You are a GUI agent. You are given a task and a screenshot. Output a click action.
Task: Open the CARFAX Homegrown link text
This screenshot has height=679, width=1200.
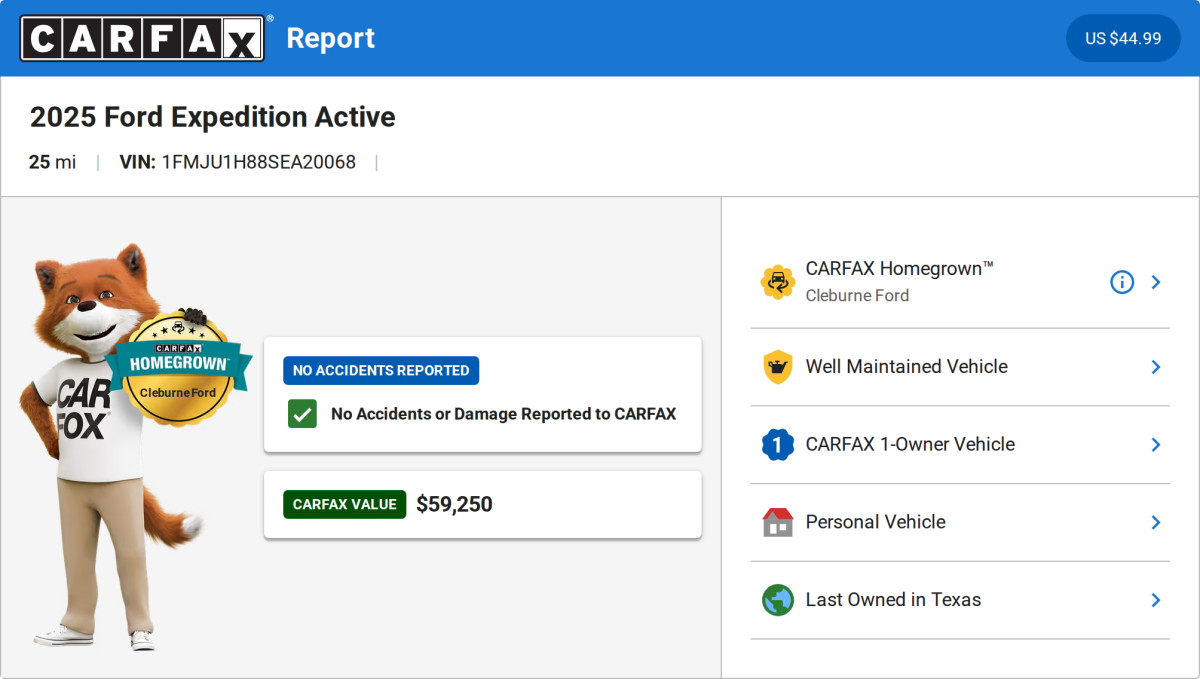point(900,269)
